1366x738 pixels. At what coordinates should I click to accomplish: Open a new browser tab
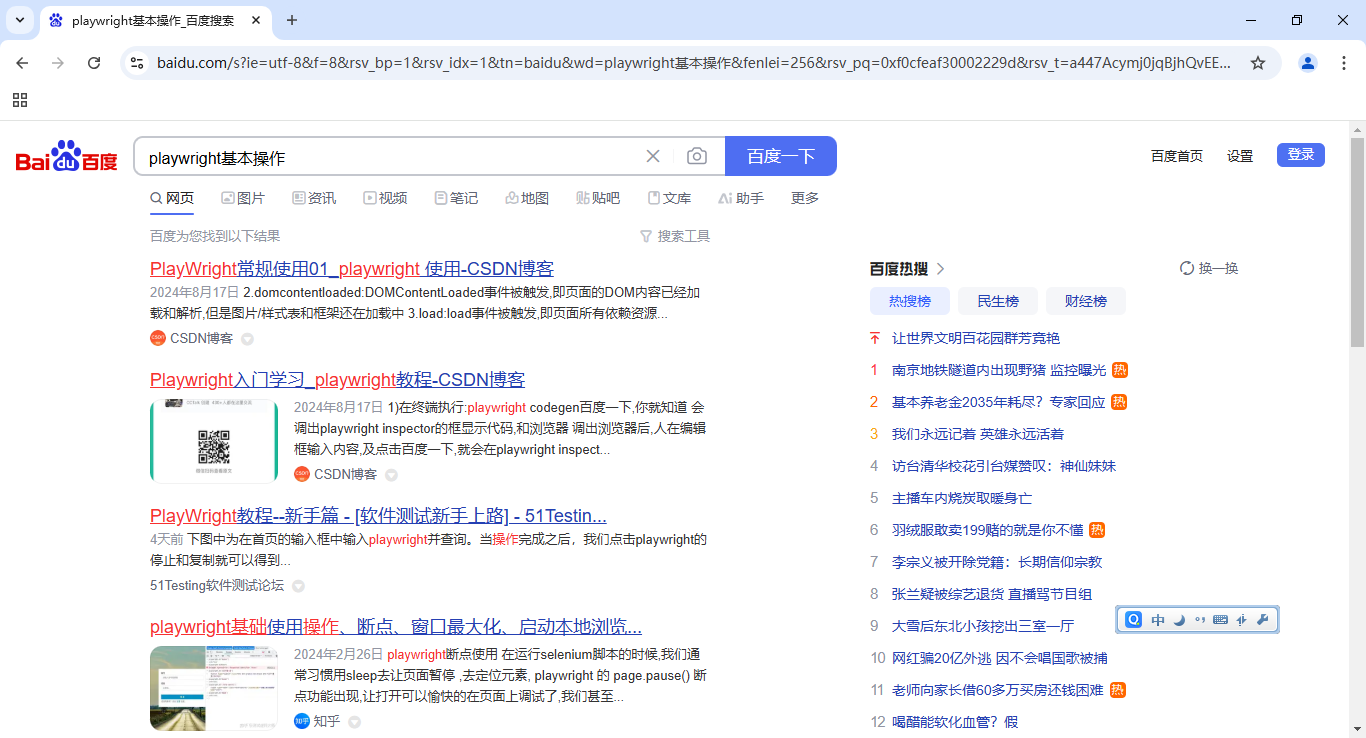click(x=292, y=20)
